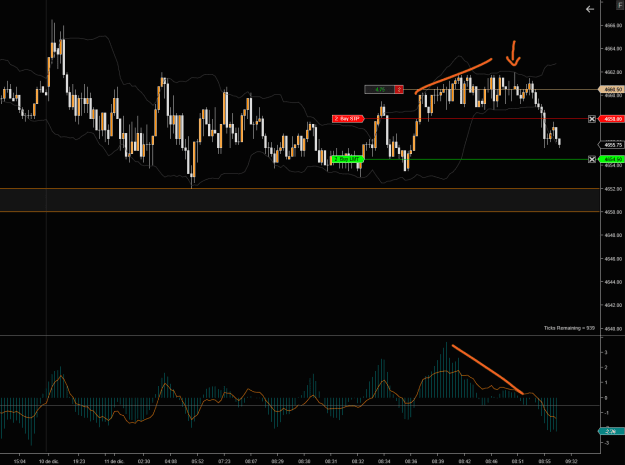Screen dimensions: 625x465
Task: Cancel the Buy LMT order with its X
Action: click(592, 159)
